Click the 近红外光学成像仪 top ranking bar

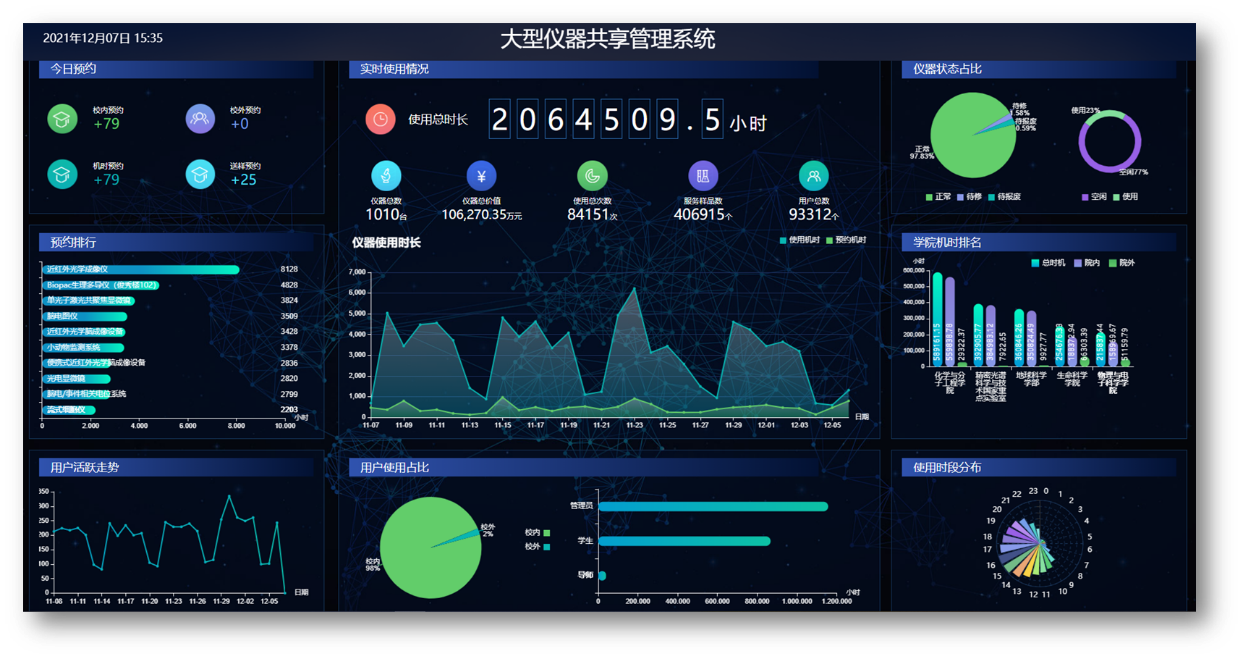tap(141, 269)
